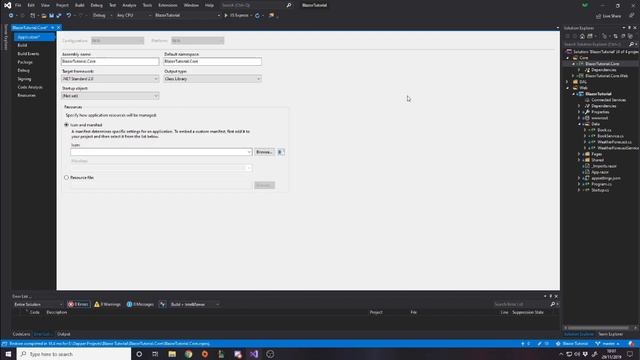Click the filter icon beside Build + IntelliSense
640x360 pixels.
point(162,304)
